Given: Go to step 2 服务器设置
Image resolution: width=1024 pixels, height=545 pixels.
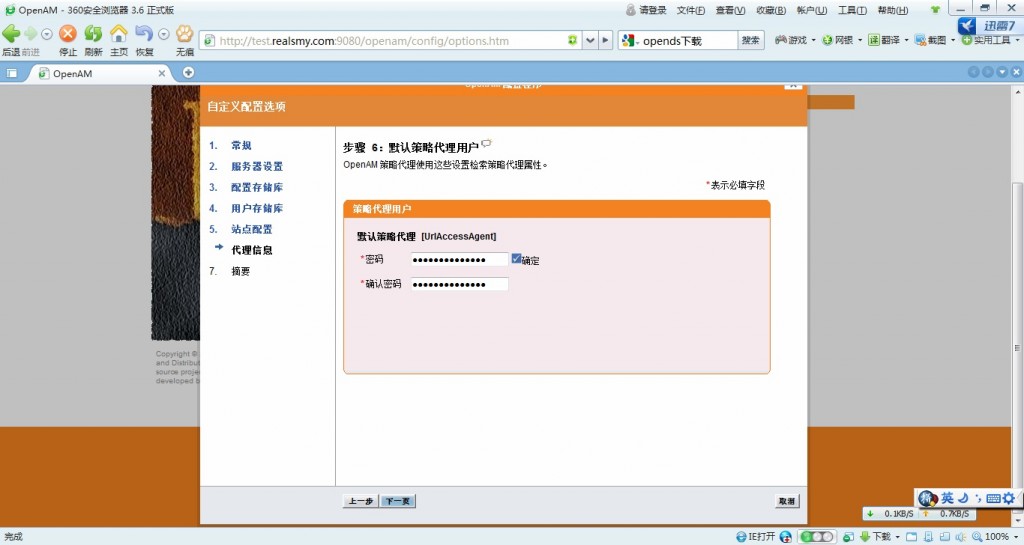Looking at the screenshot, I should 257,166.
